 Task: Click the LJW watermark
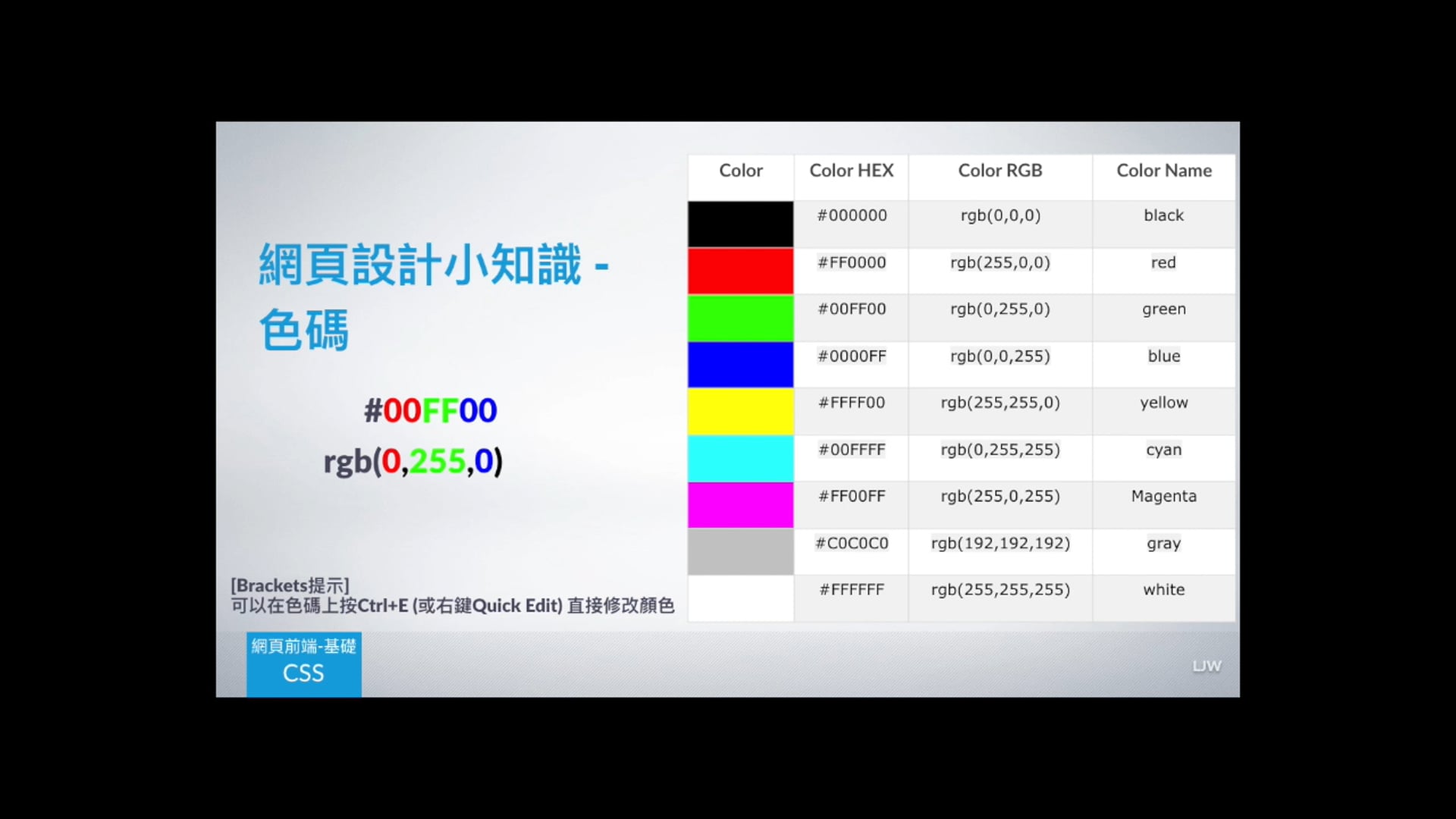[x=1206, y=665]
